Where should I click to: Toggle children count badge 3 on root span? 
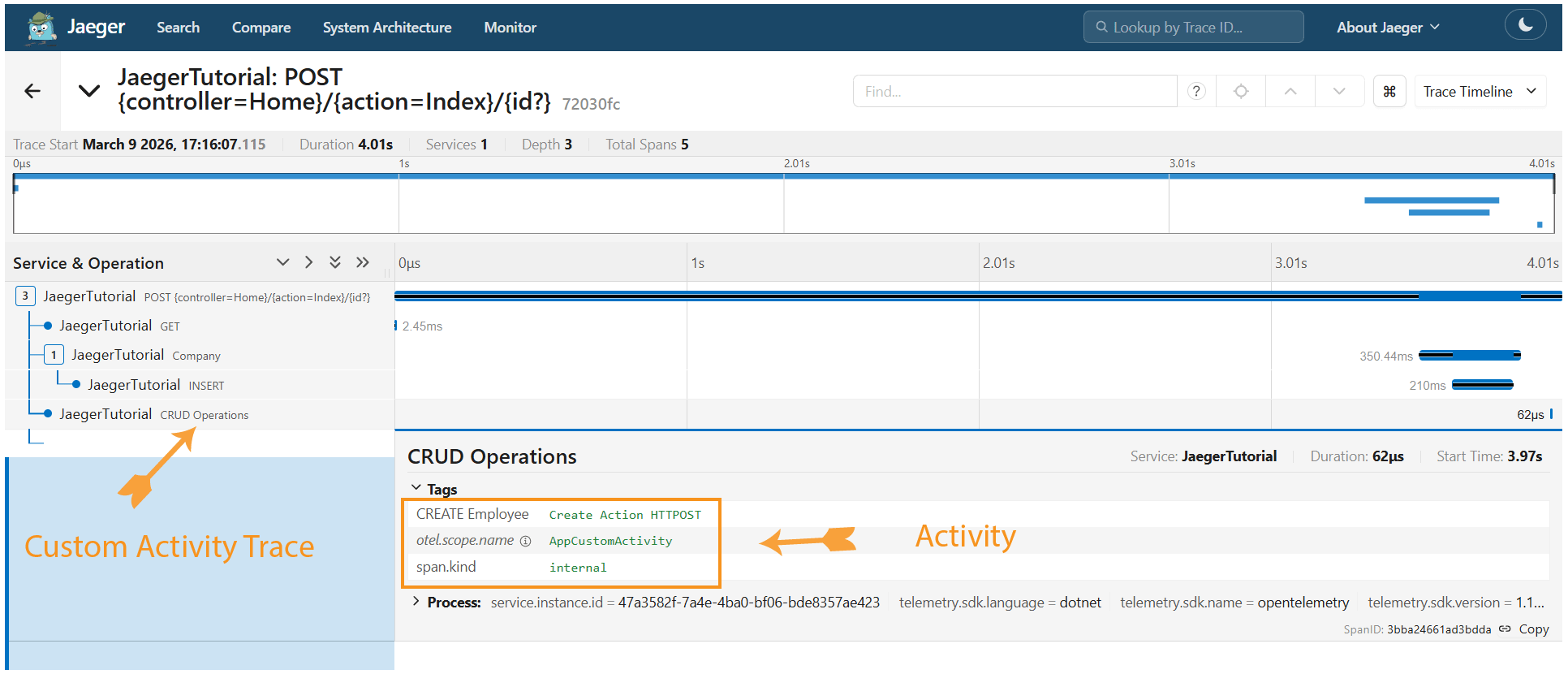25,296
